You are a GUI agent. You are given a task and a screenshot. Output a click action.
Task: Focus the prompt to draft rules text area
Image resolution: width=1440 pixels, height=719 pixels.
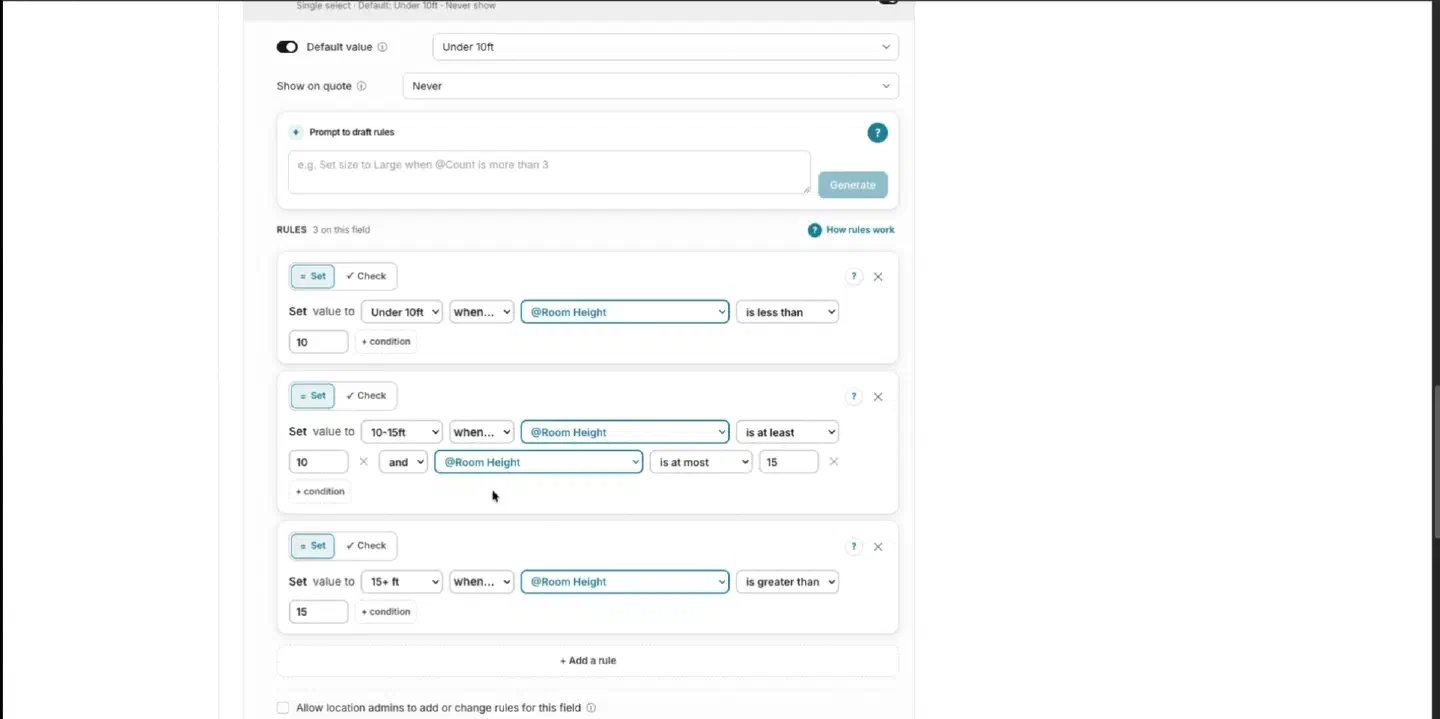tap(549, 172)
